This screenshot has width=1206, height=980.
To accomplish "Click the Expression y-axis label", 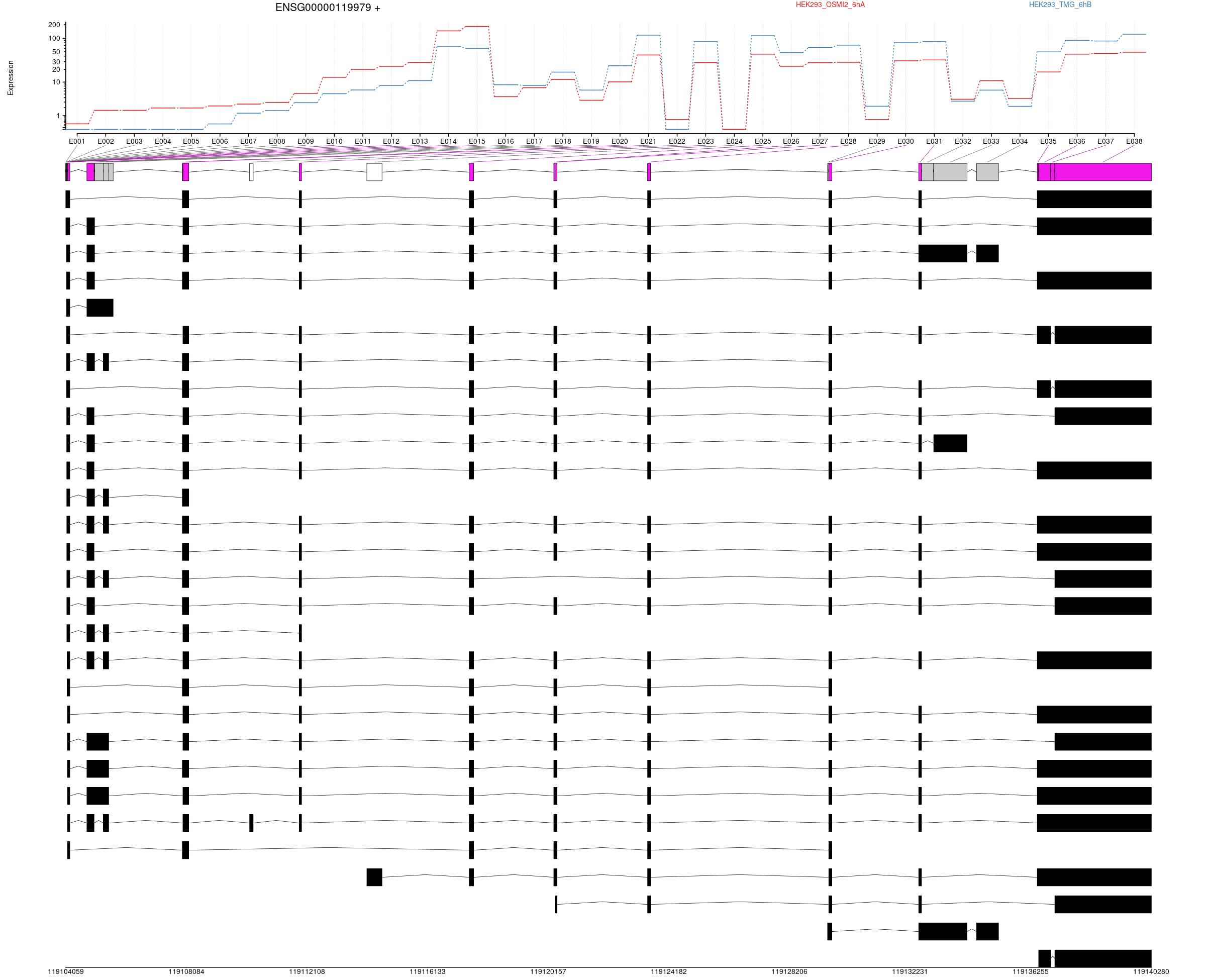I will tap(11, 78).
